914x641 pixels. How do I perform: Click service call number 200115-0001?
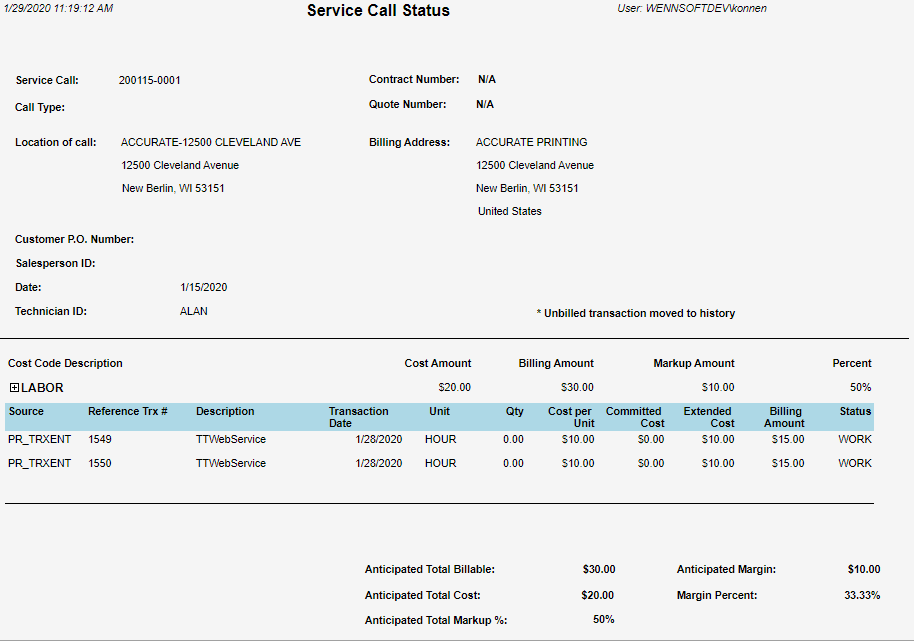tap(149, 80)
